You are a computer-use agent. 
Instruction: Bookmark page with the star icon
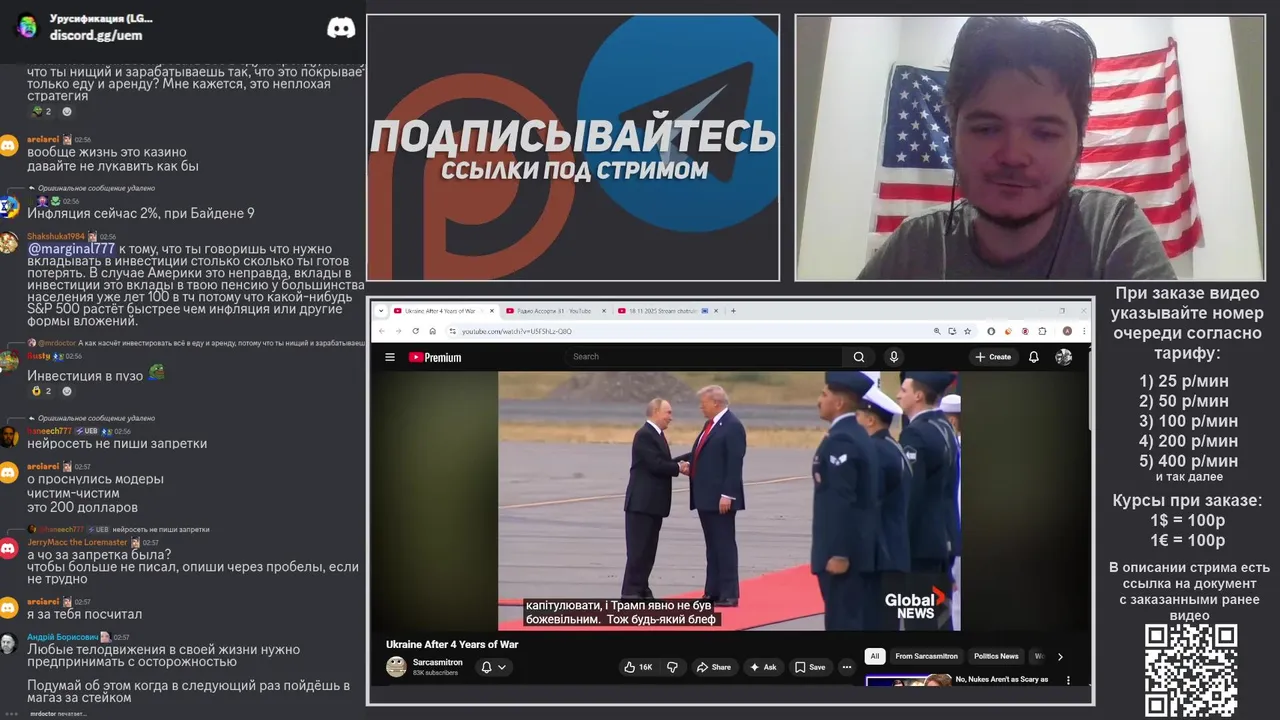[968, 331]
